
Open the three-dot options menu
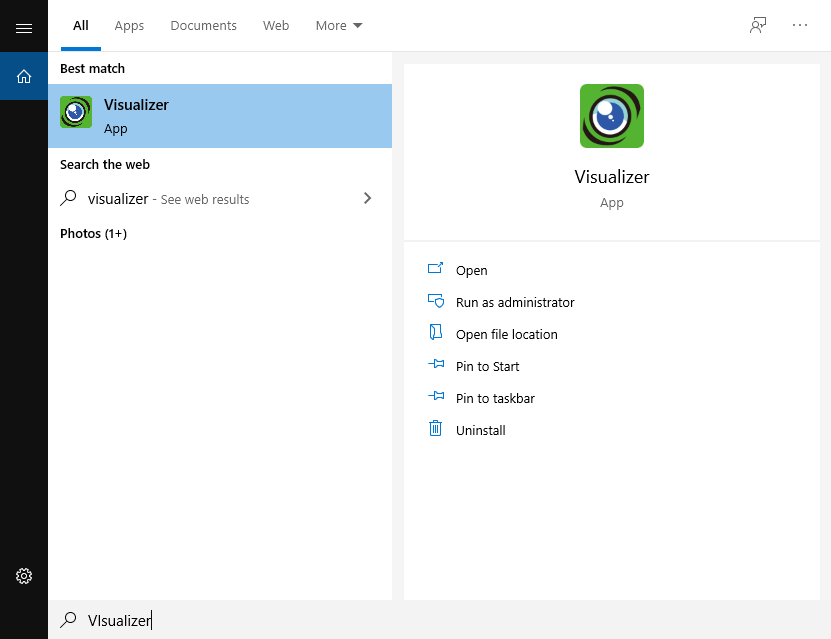tap(800, 26)
